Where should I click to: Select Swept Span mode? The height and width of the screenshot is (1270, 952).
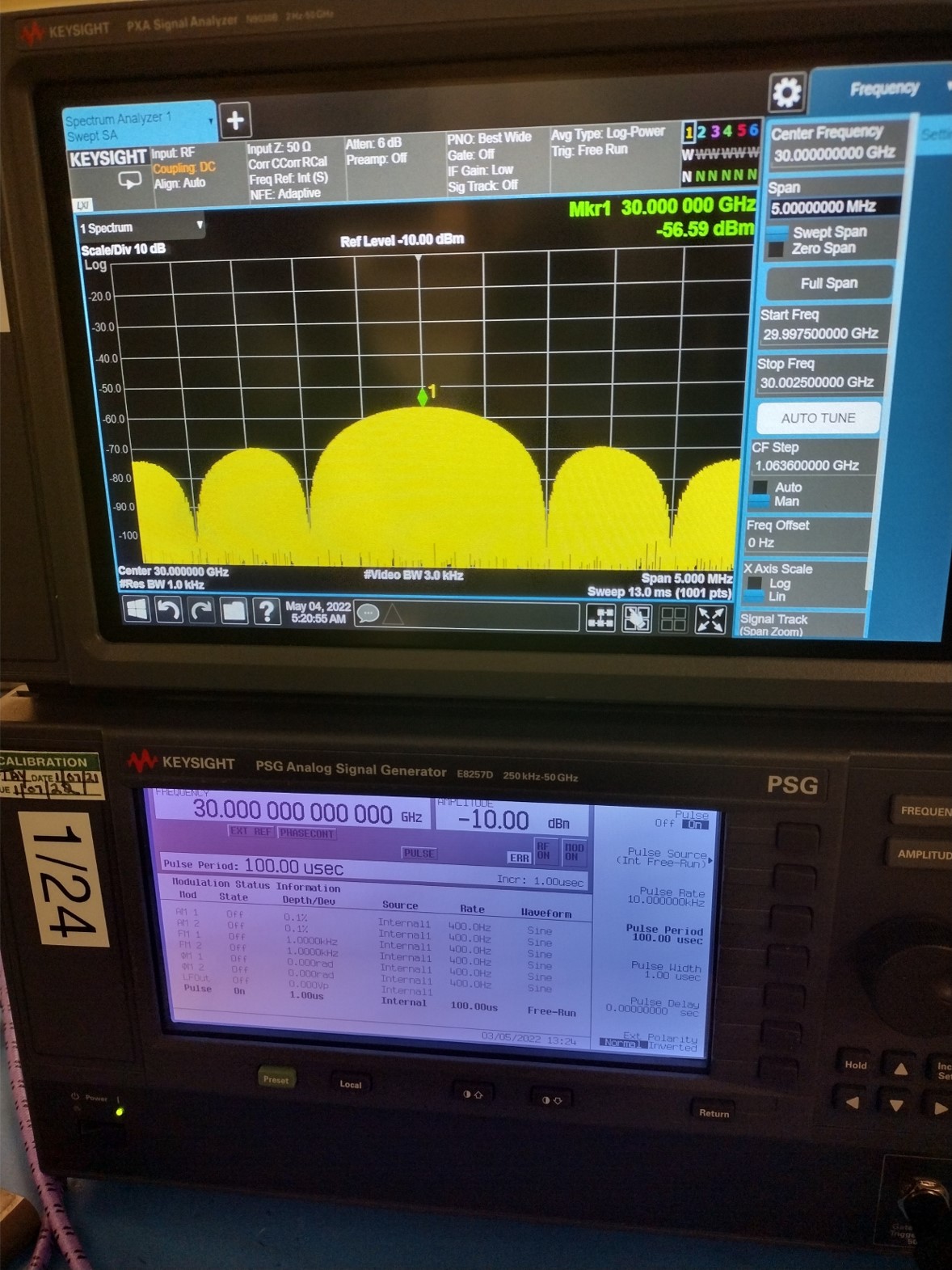(819, 232)
